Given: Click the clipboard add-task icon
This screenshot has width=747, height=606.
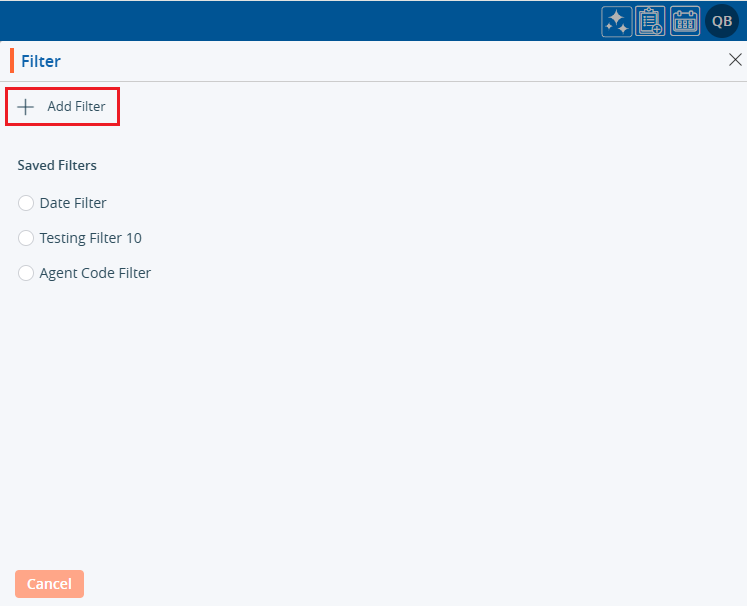Looking at the screenshot, I should pos(651,21).
